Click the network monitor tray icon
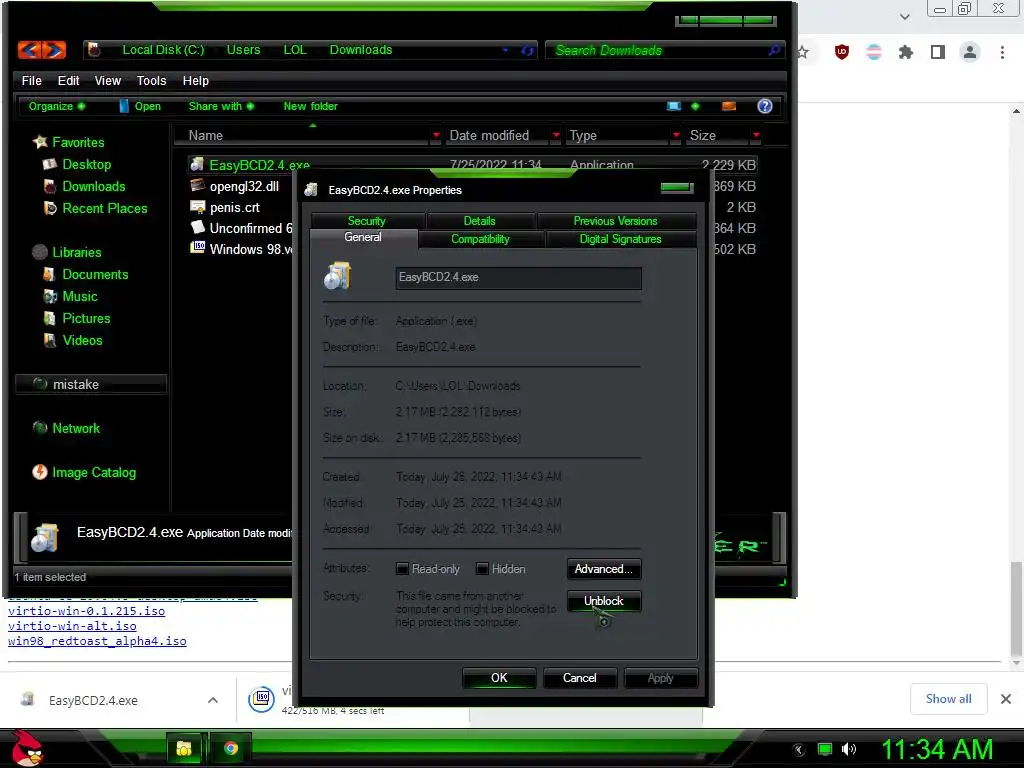Viewport: 1024px width, 768px height. (x=825, y=749)
